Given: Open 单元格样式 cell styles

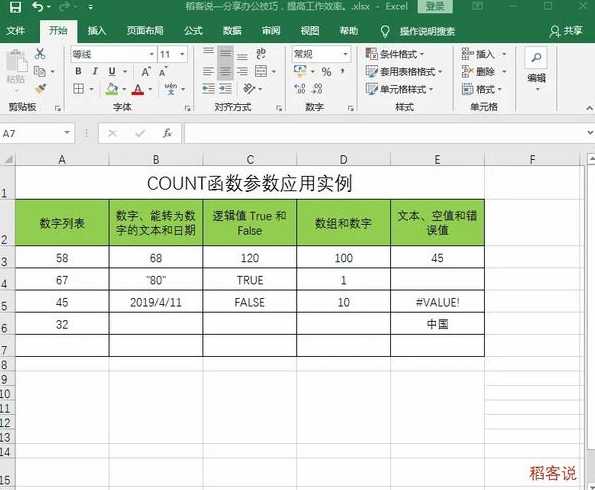Looking at the screenshot, I should pyautogui.click(x=399, y=90).
